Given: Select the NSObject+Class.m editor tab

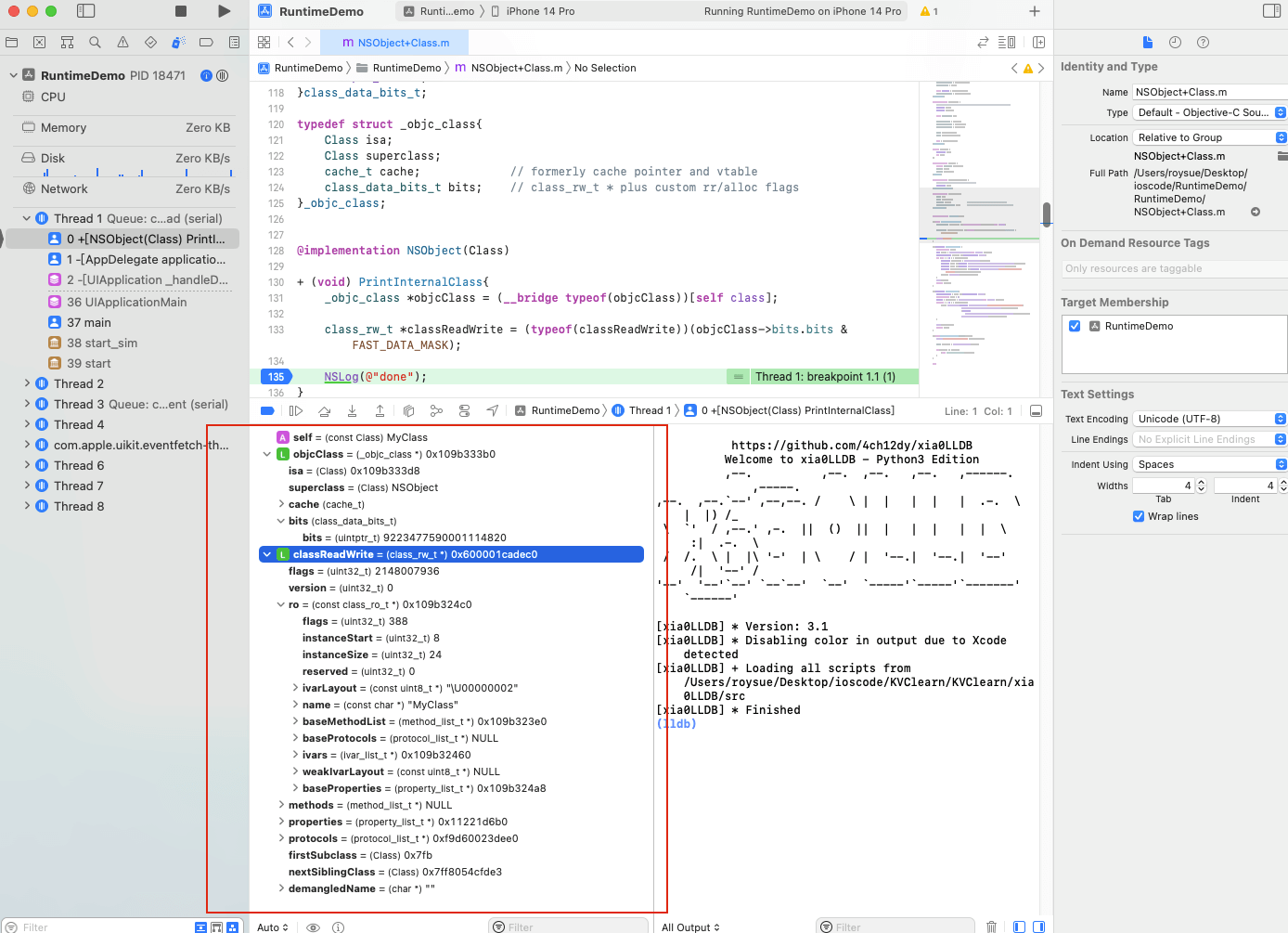Looking at the screenshot, I should [x=394, y=43].
